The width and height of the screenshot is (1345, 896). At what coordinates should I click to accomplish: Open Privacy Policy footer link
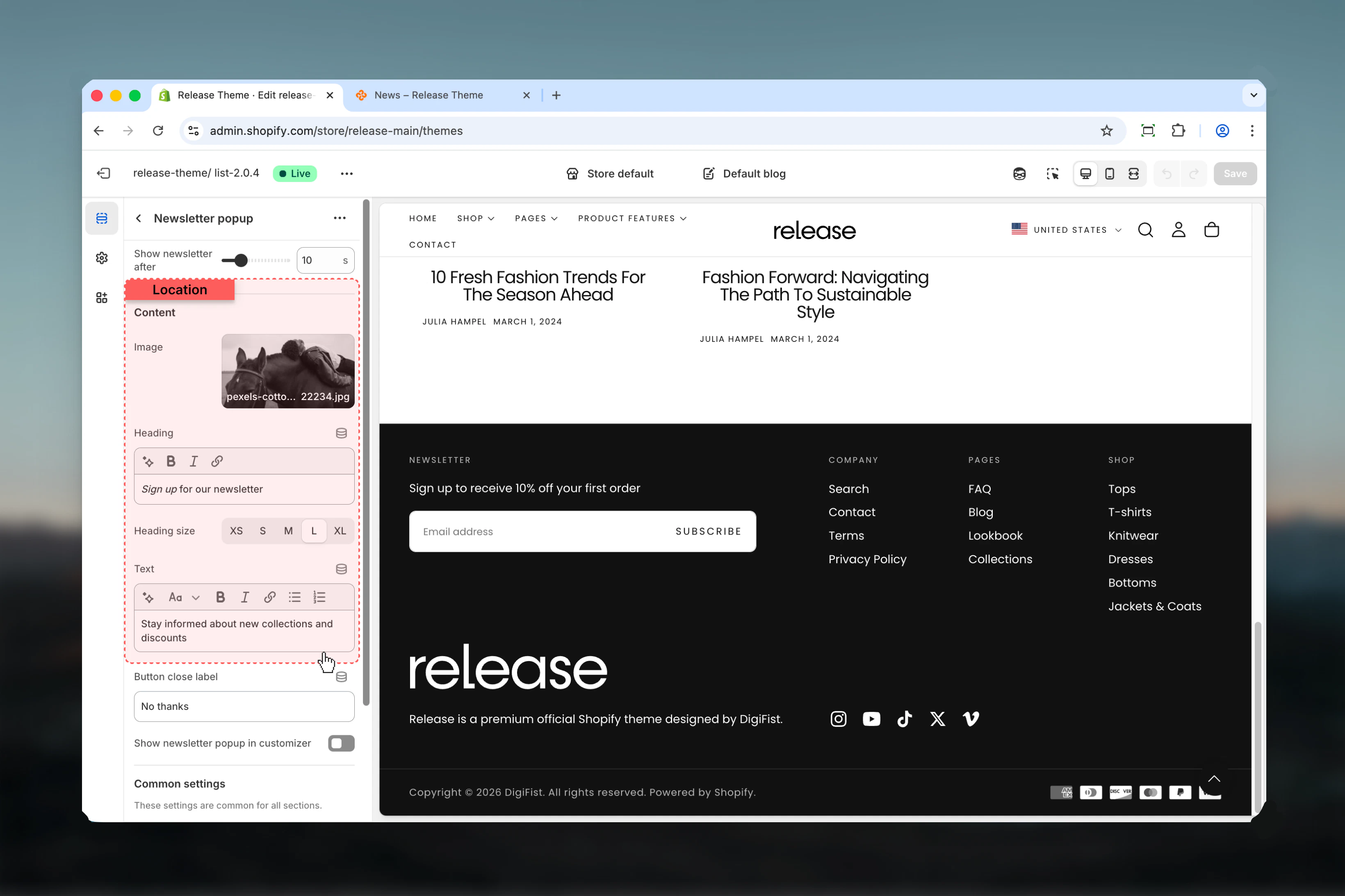pyautogui.click(x=867, y=559)
